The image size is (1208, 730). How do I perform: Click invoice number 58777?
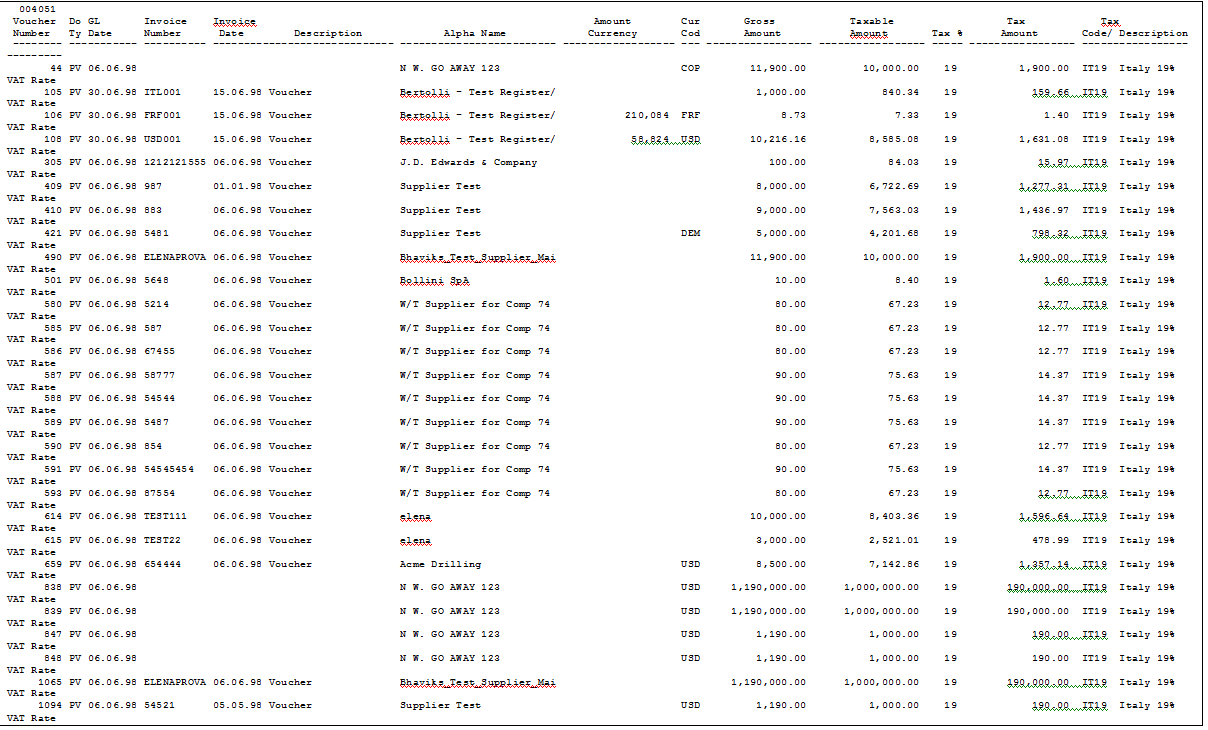pyautogui.click(x=159, y=375)
